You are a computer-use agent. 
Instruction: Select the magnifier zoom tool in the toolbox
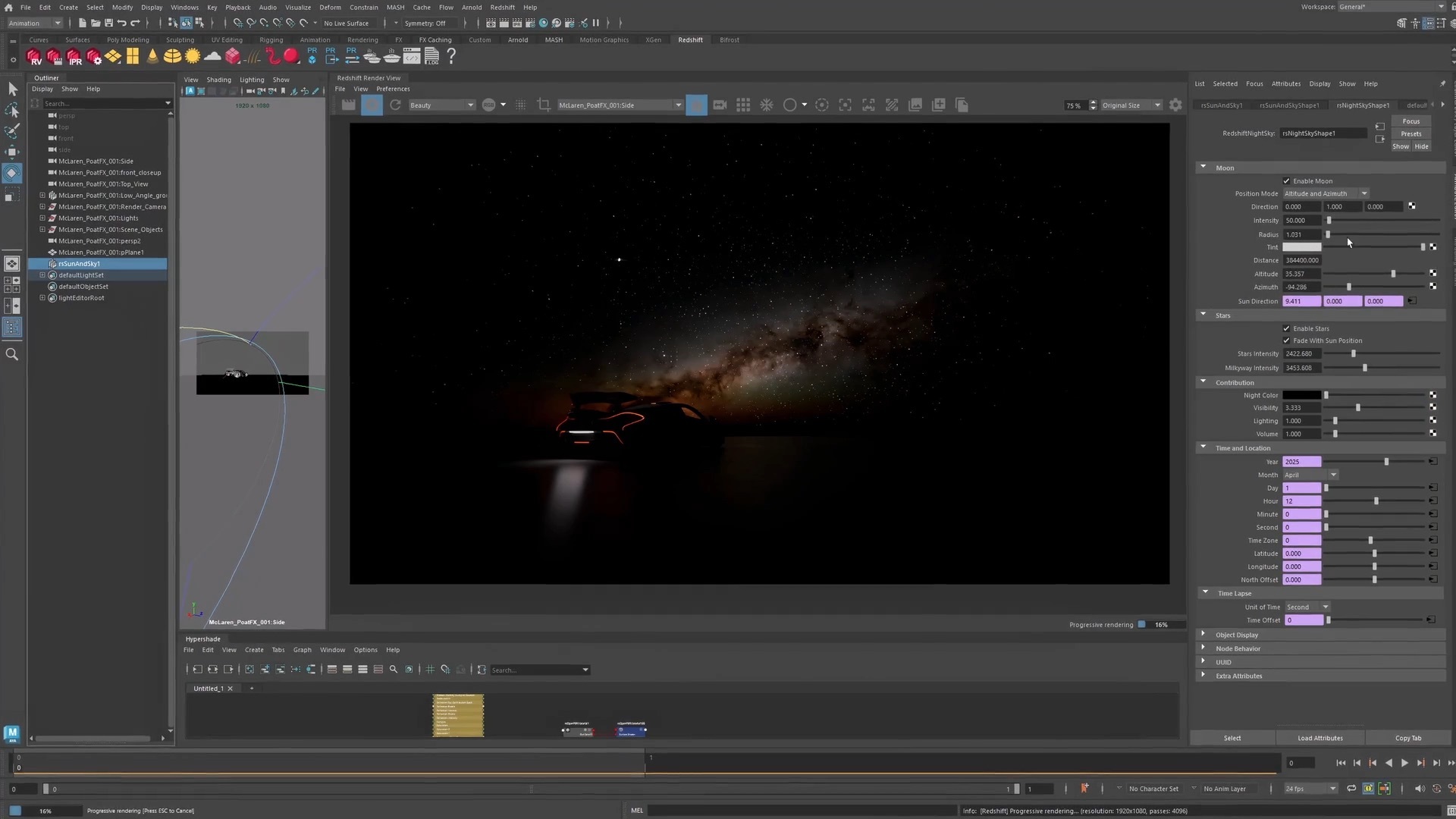click(x=12, y=353)
